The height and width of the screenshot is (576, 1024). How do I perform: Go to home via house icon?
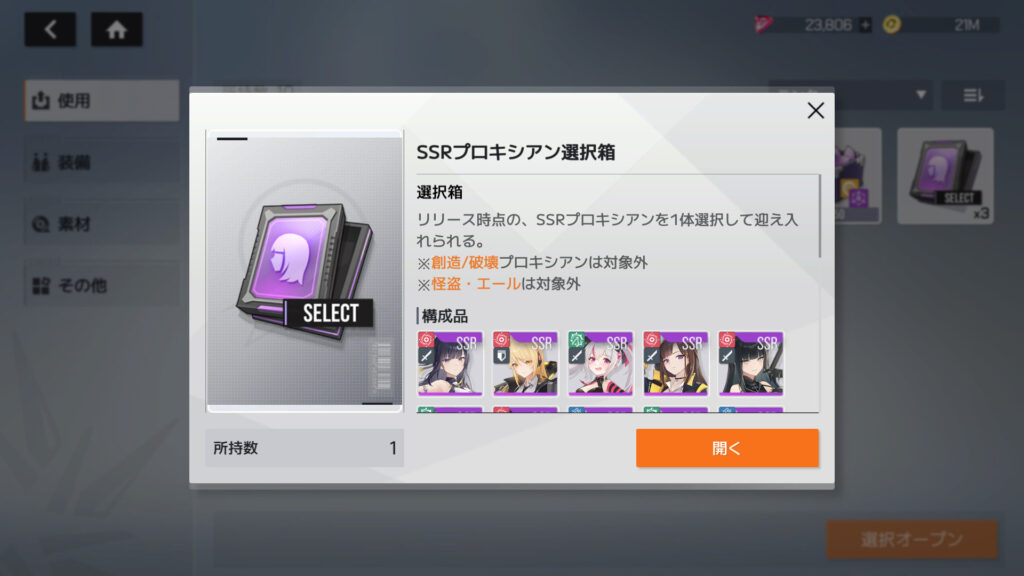pos(116,29)
